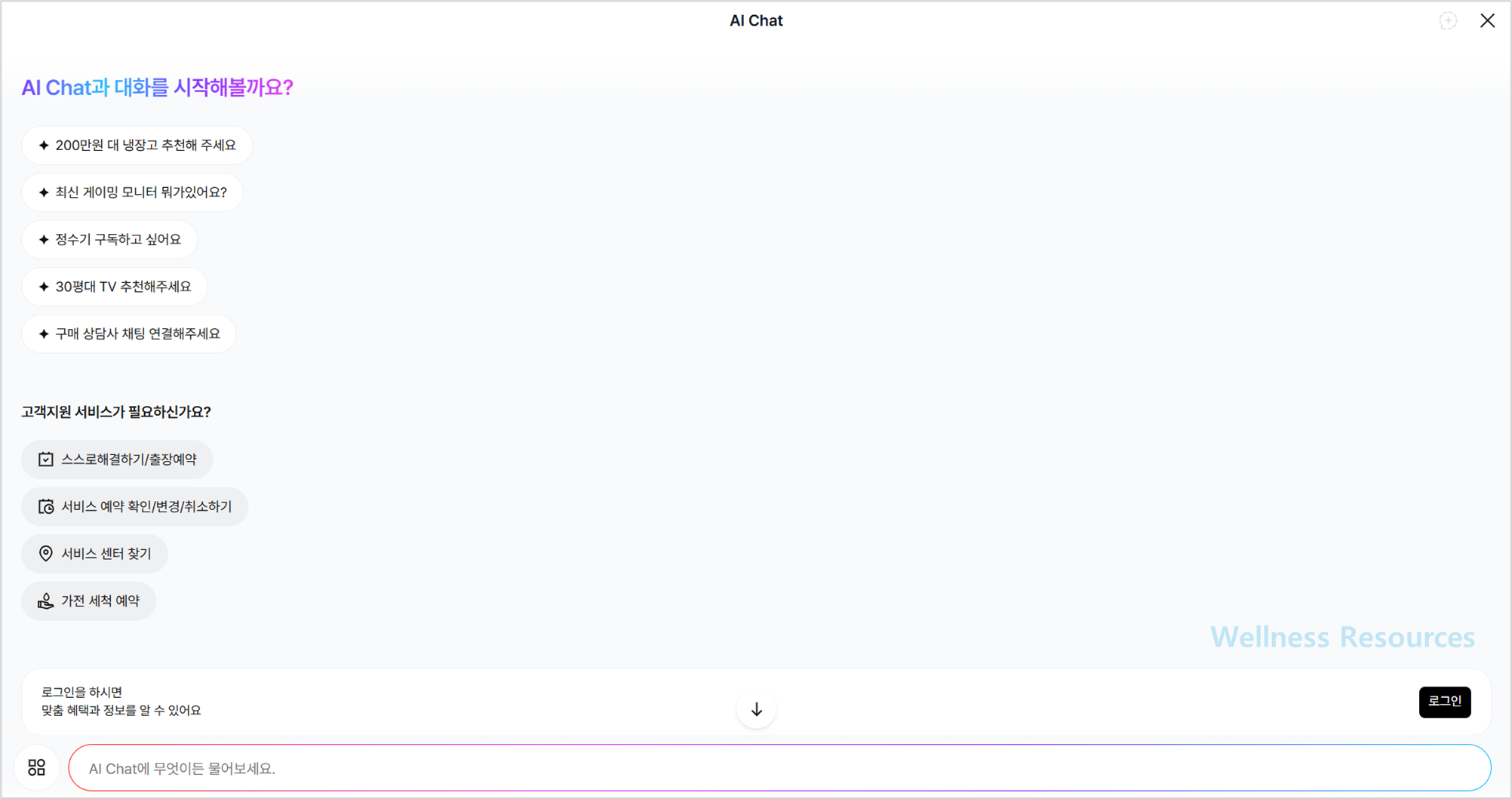This screenshot has height=799, width=1512.
Task: Click the scroll-down arrow button
Action: (756, 709)
